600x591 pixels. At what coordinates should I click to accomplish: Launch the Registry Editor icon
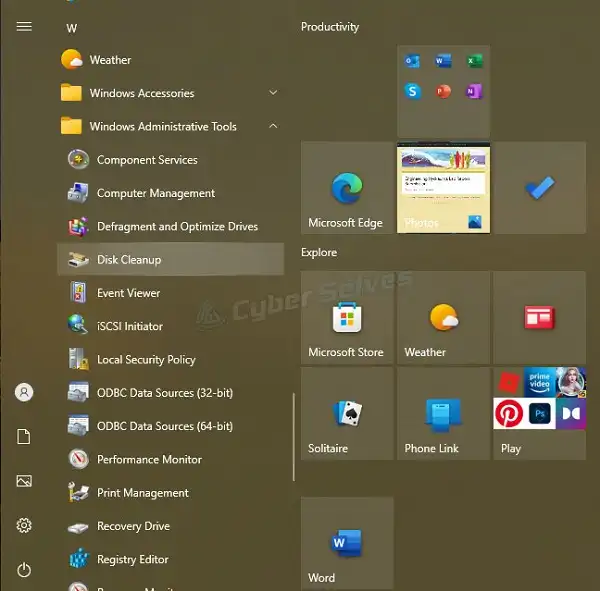tap(78, 559)
